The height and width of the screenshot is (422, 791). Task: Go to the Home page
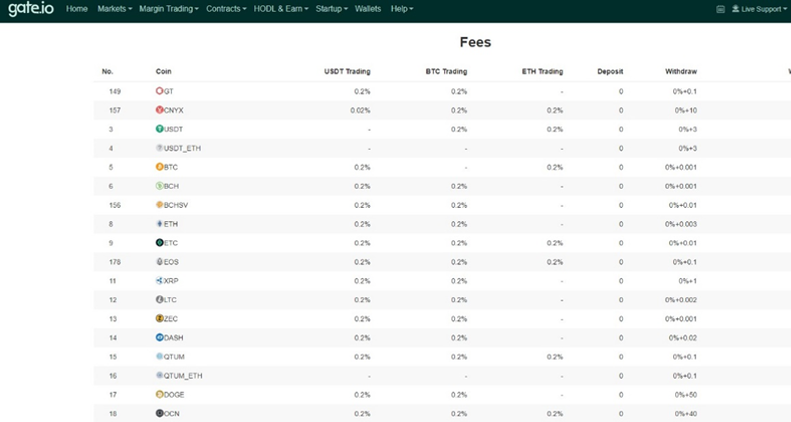click(77, 9)
